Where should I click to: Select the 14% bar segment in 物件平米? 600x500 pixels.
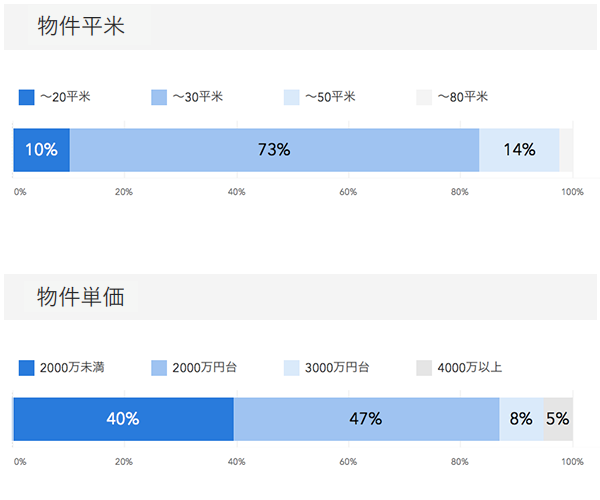[519, 150]
